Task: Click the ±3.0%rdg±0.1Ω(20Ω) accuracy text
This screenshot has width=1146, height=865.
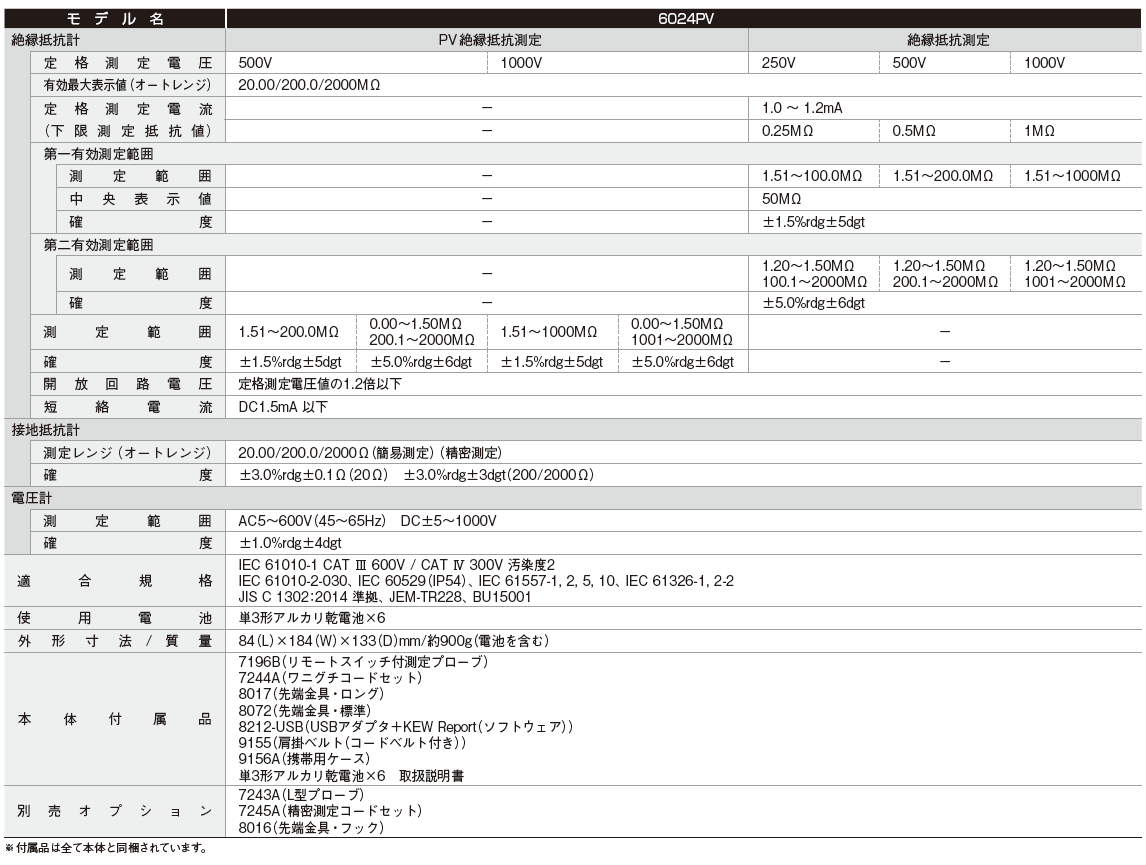Action: pos(314,475)
